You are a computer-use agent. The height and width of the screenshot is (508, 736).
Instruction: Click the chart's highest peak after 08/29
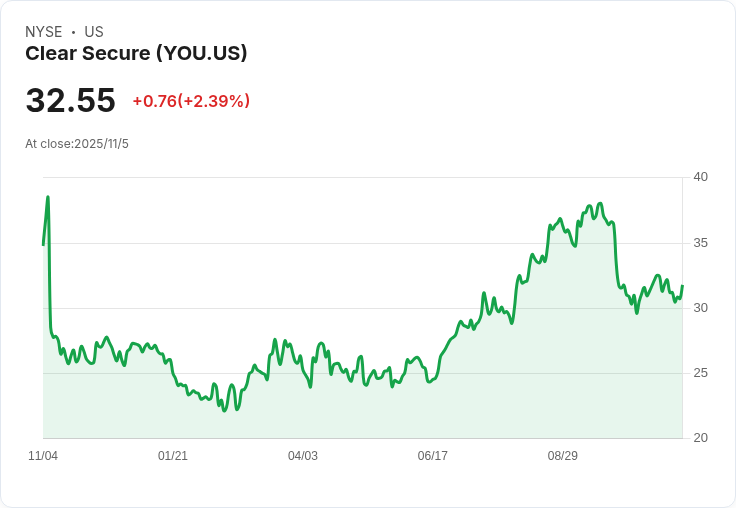600,204
